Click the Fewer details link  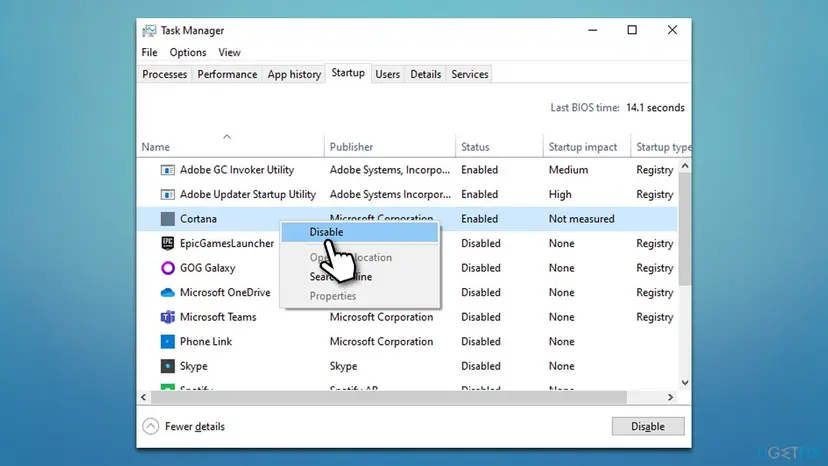coord(195,426)
